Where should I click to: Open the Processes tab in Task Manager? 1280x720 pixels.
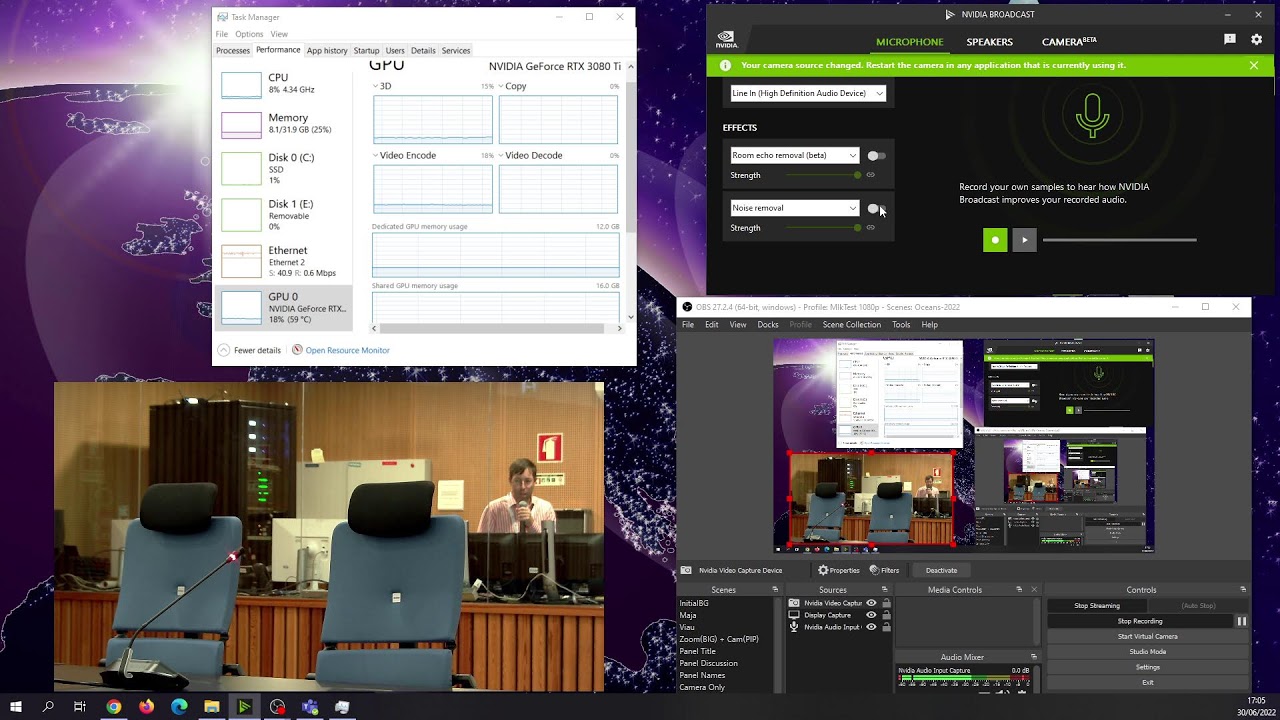point(233,51)
